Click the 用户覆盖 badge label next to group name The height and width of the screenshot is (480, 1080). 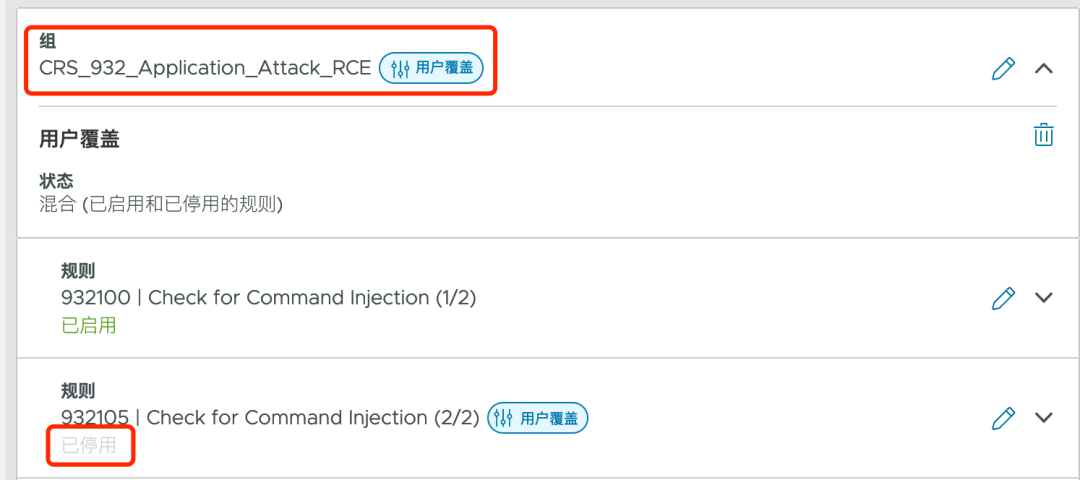(x=445, y=69)
